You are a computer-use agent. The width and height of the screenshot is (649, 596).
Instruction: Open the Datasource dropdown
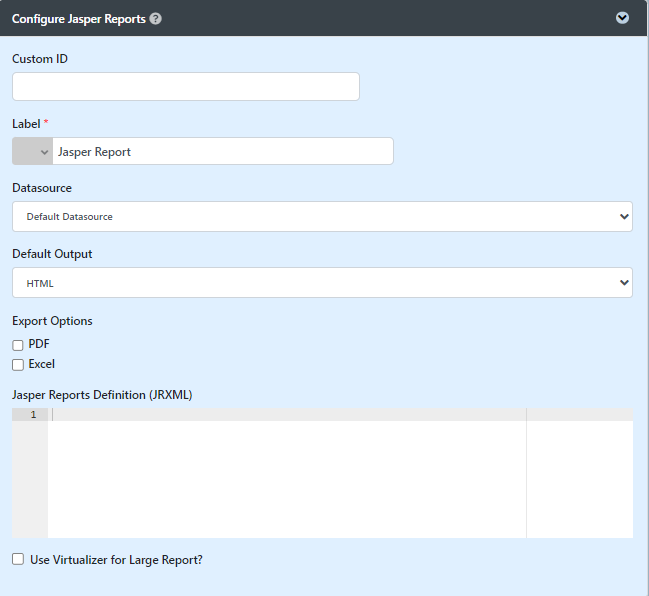coord(322,216)
